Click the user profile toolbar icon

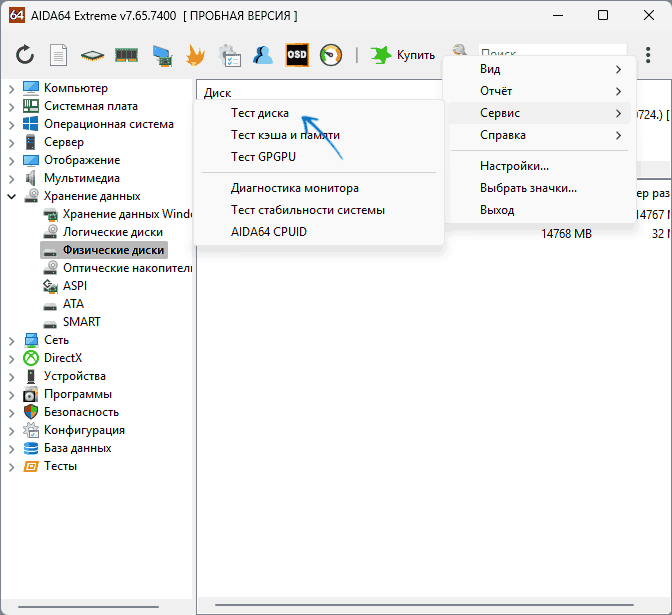click(x=263, y=55)
